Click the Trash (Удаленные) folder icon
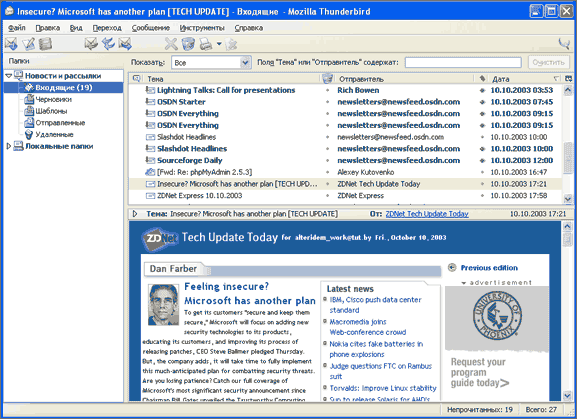577x419 pixels. 29,135
